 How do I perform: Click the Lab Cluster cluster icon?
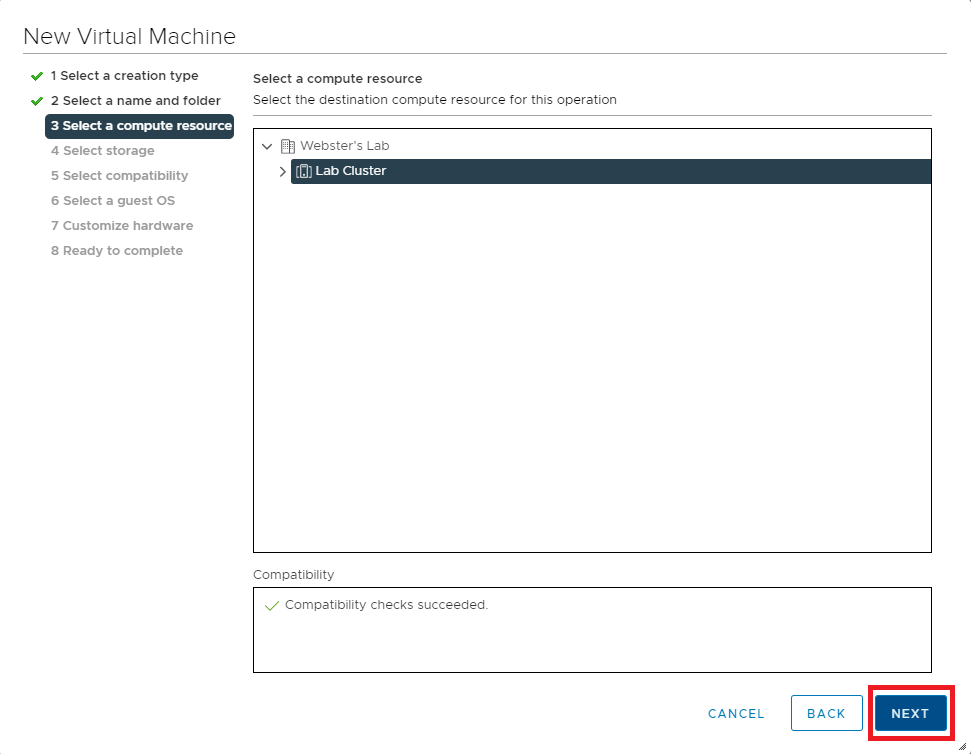304,171
